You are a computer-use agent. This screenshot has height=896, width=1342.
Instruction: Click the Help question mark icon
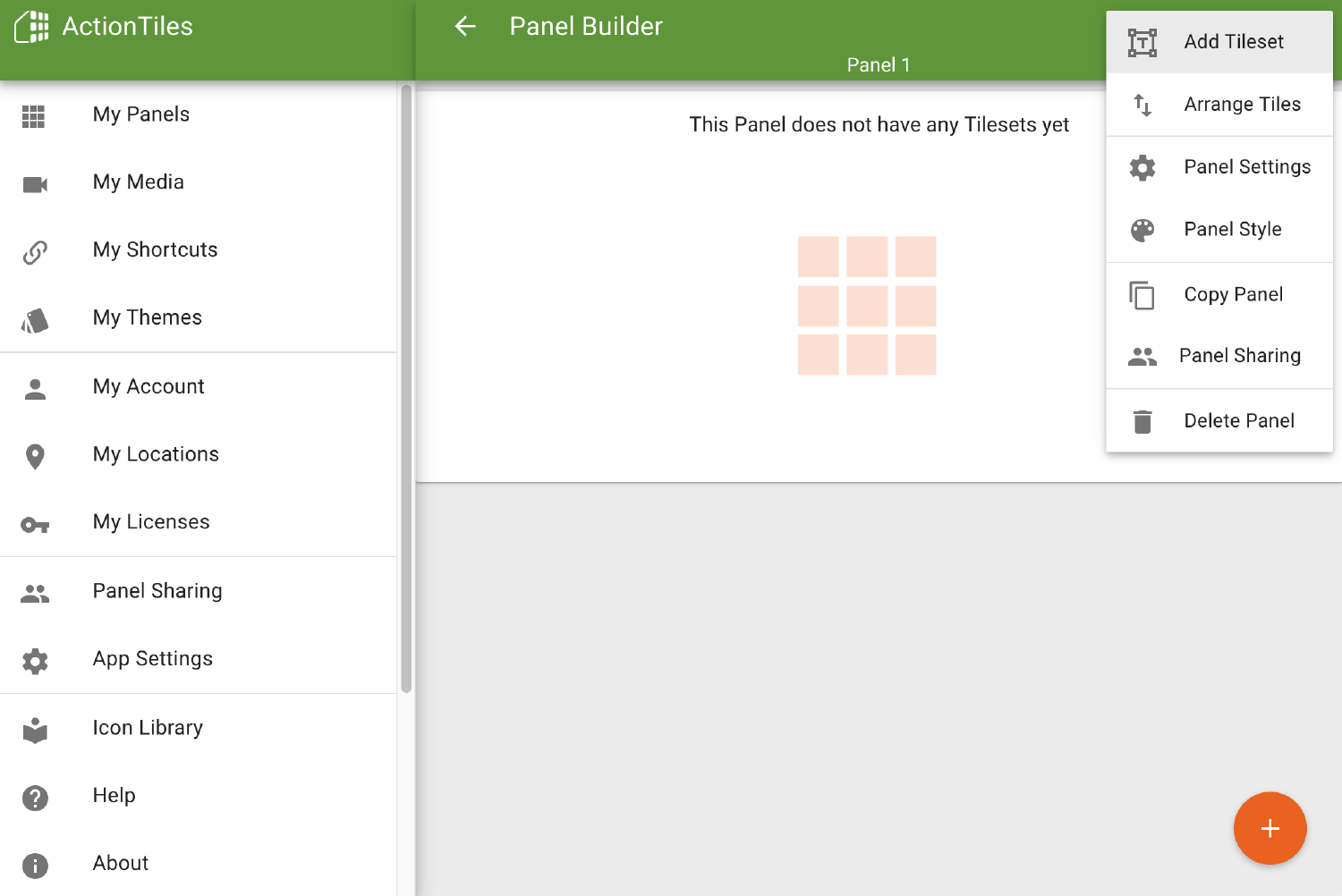point(34,799)
